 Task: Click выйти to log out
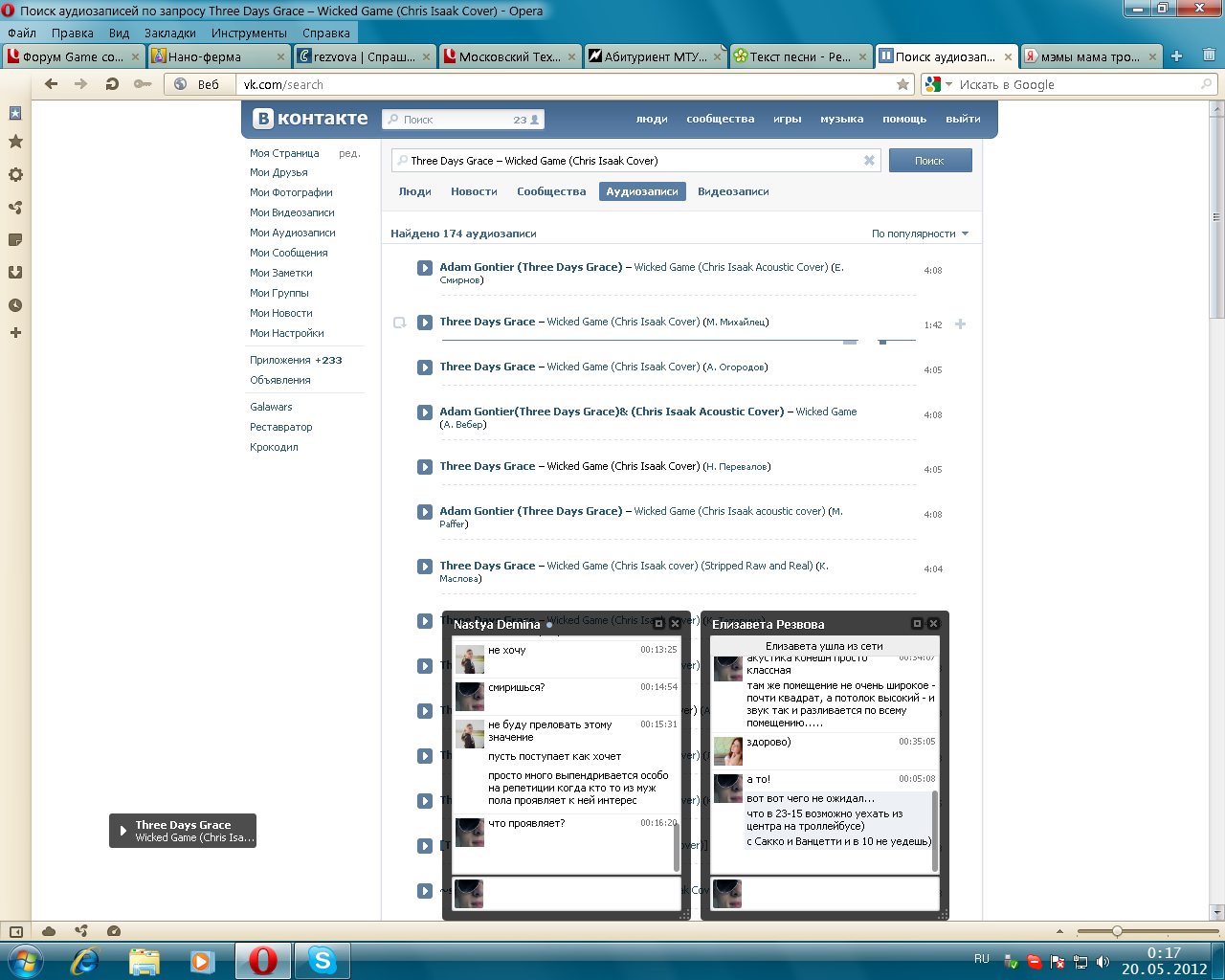[x=963, y=119]
